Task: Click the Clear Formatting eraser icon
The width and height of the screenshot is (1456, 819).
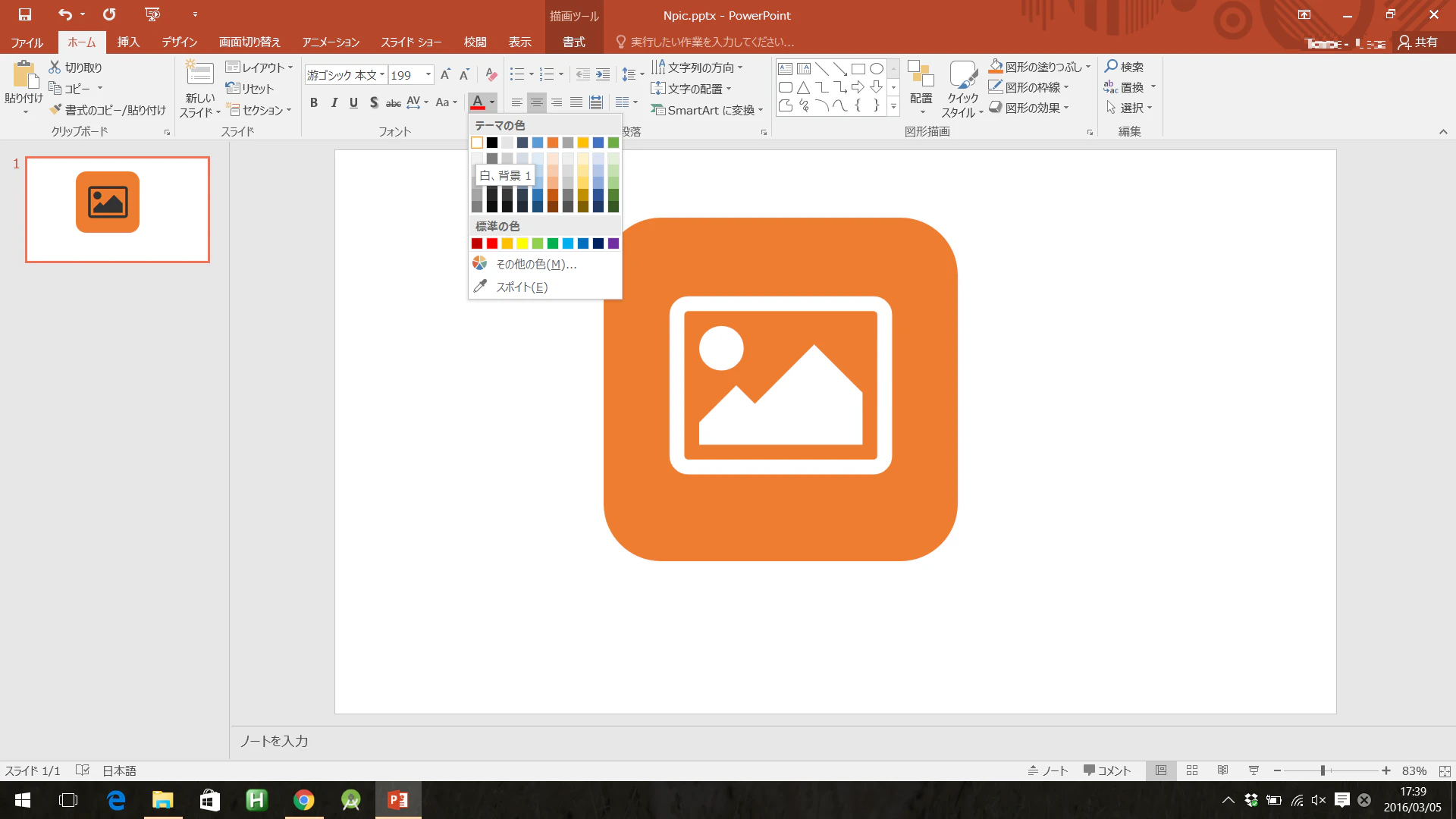Action: (x=491, y=74)
